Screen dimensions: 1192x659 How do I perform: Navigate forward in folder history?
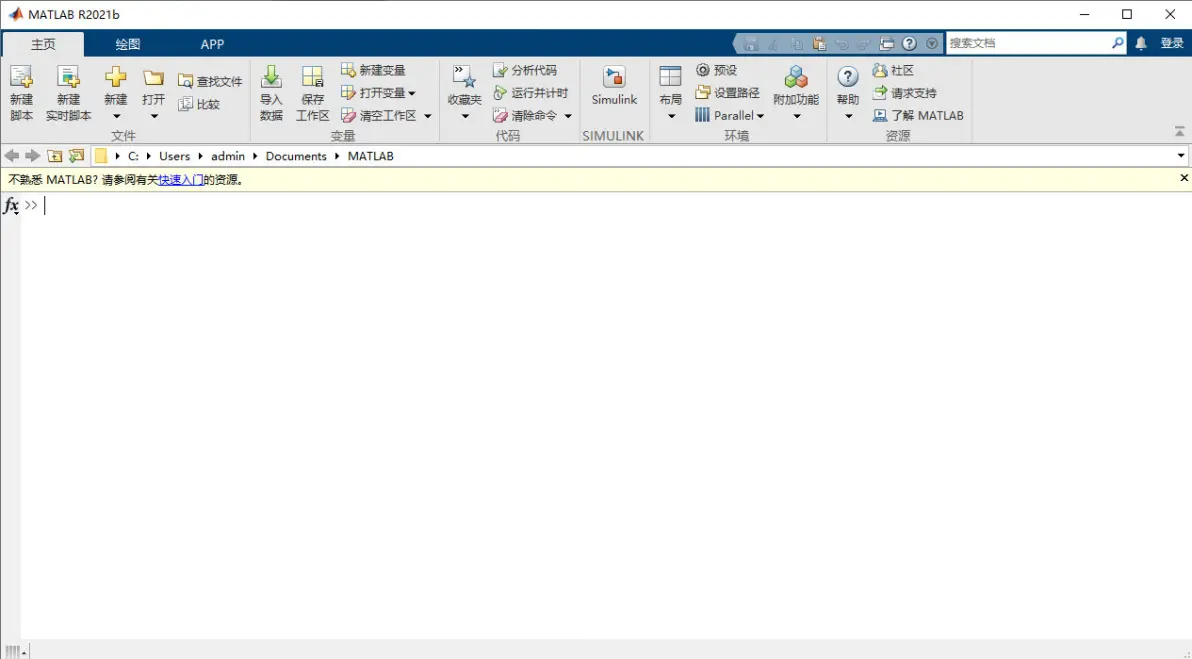(x=32, y=156)
